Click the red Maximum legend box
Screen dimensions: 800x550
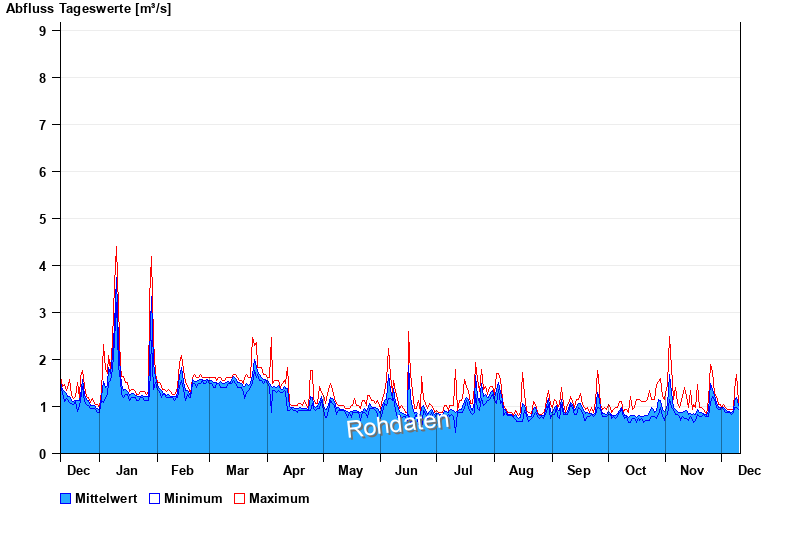(239, 498)
